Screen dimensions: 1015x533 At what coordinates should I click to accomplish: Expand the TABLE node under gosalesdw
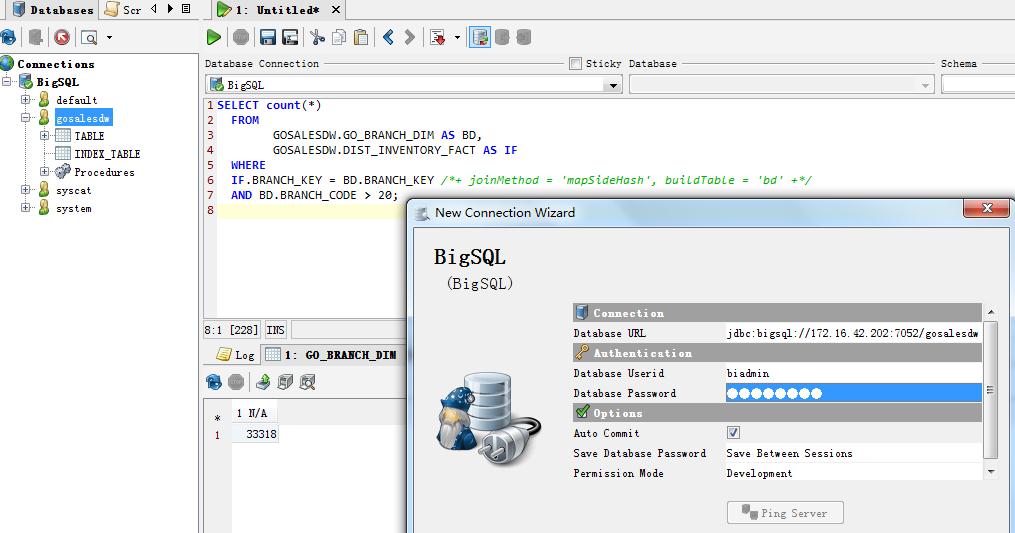pyautogui.click(x=44, y=136)
